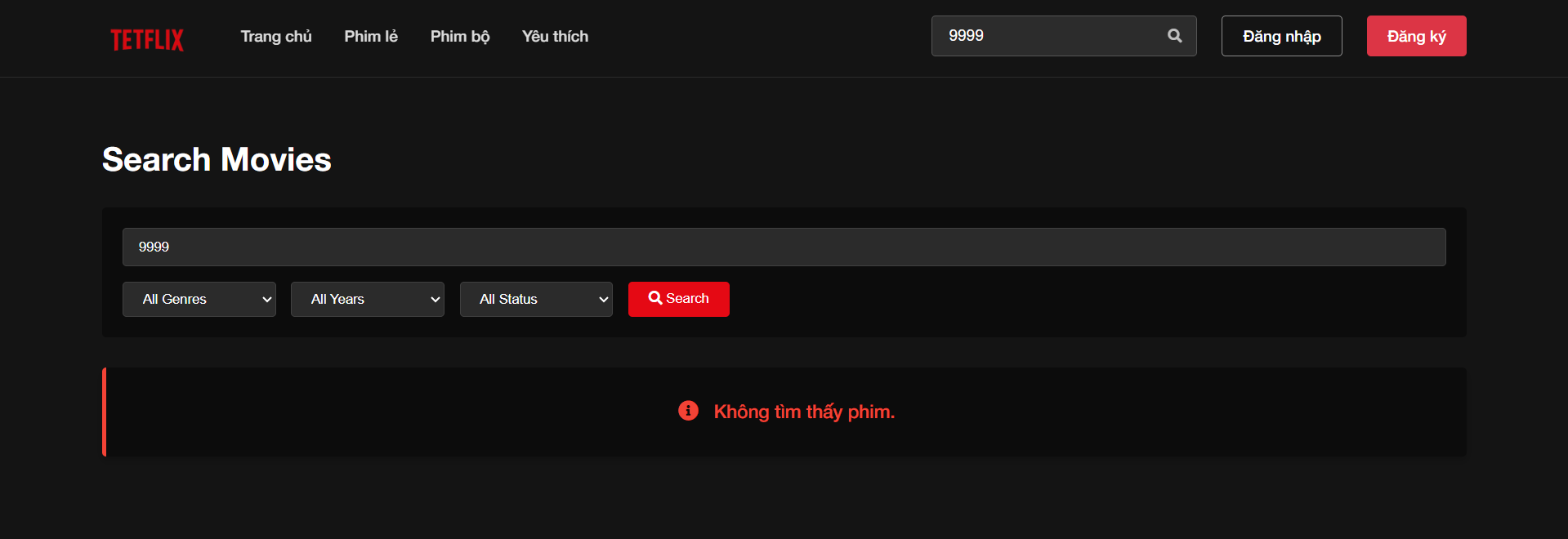Open the All Genres dropdown

point(199,300)
